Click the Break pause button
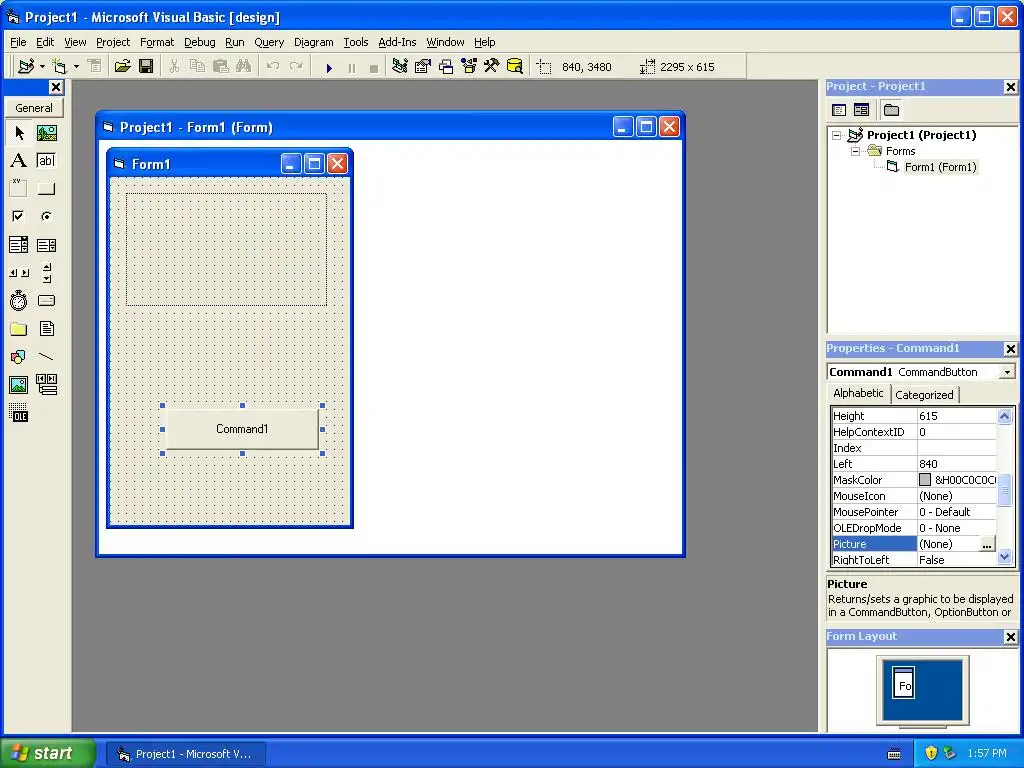The image size is (1024, 768). [x=352, y=67]
